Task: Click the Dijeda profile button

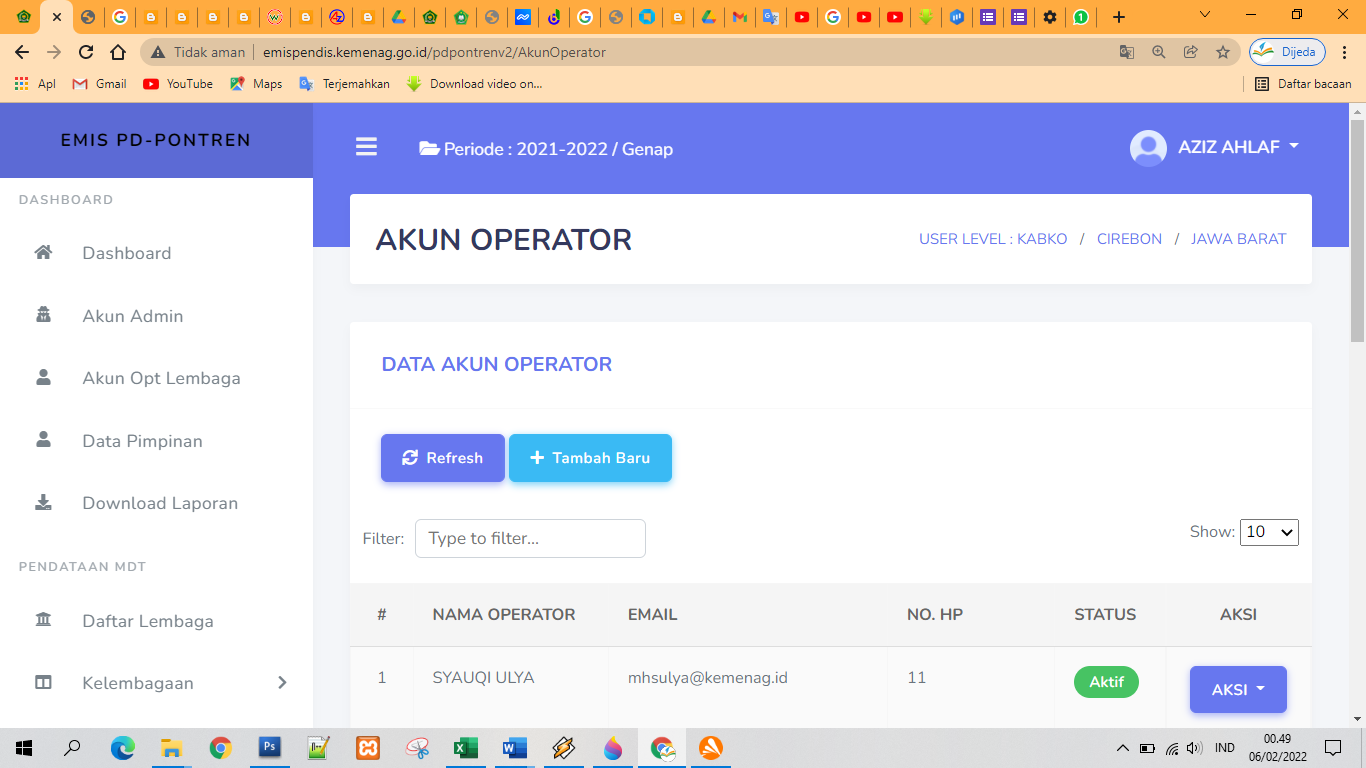Action: pyautogui.click(x=1287, y=52)
